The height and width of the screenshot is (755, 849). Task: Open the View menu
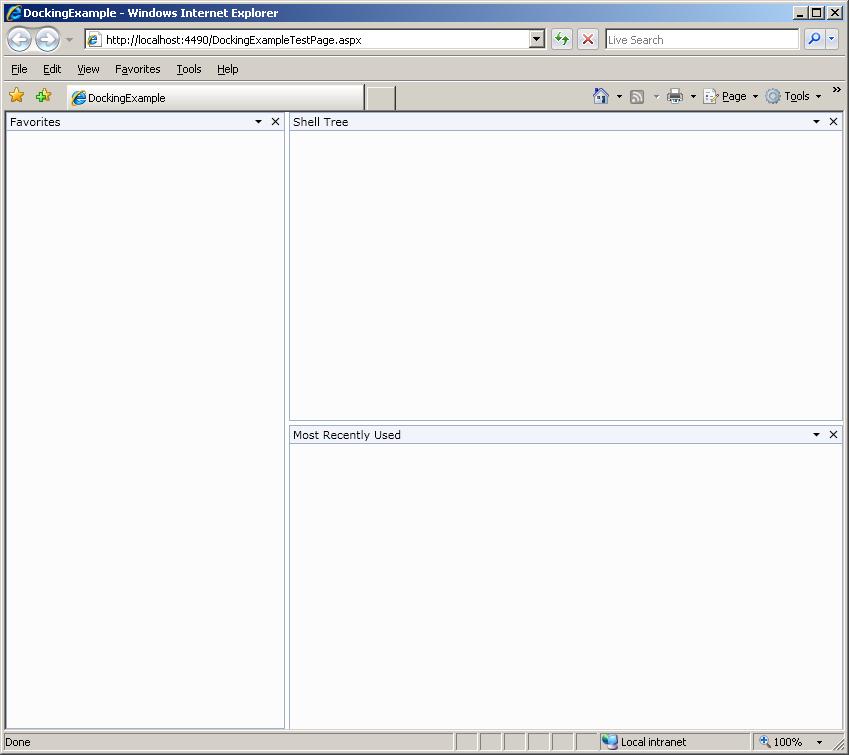(x=88, y=69)
